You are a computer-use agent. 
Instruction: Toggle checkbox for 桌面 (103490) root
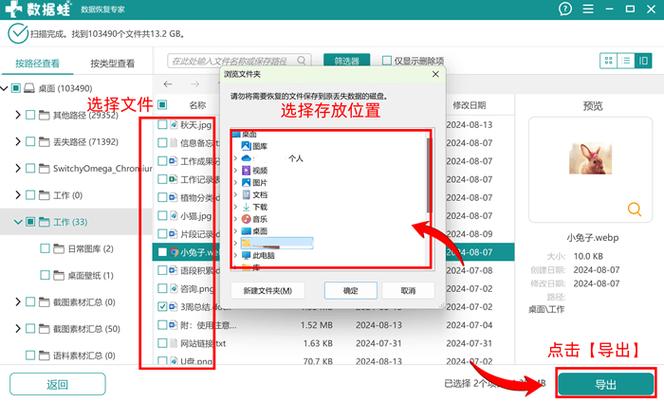click(x=16, y=88)
